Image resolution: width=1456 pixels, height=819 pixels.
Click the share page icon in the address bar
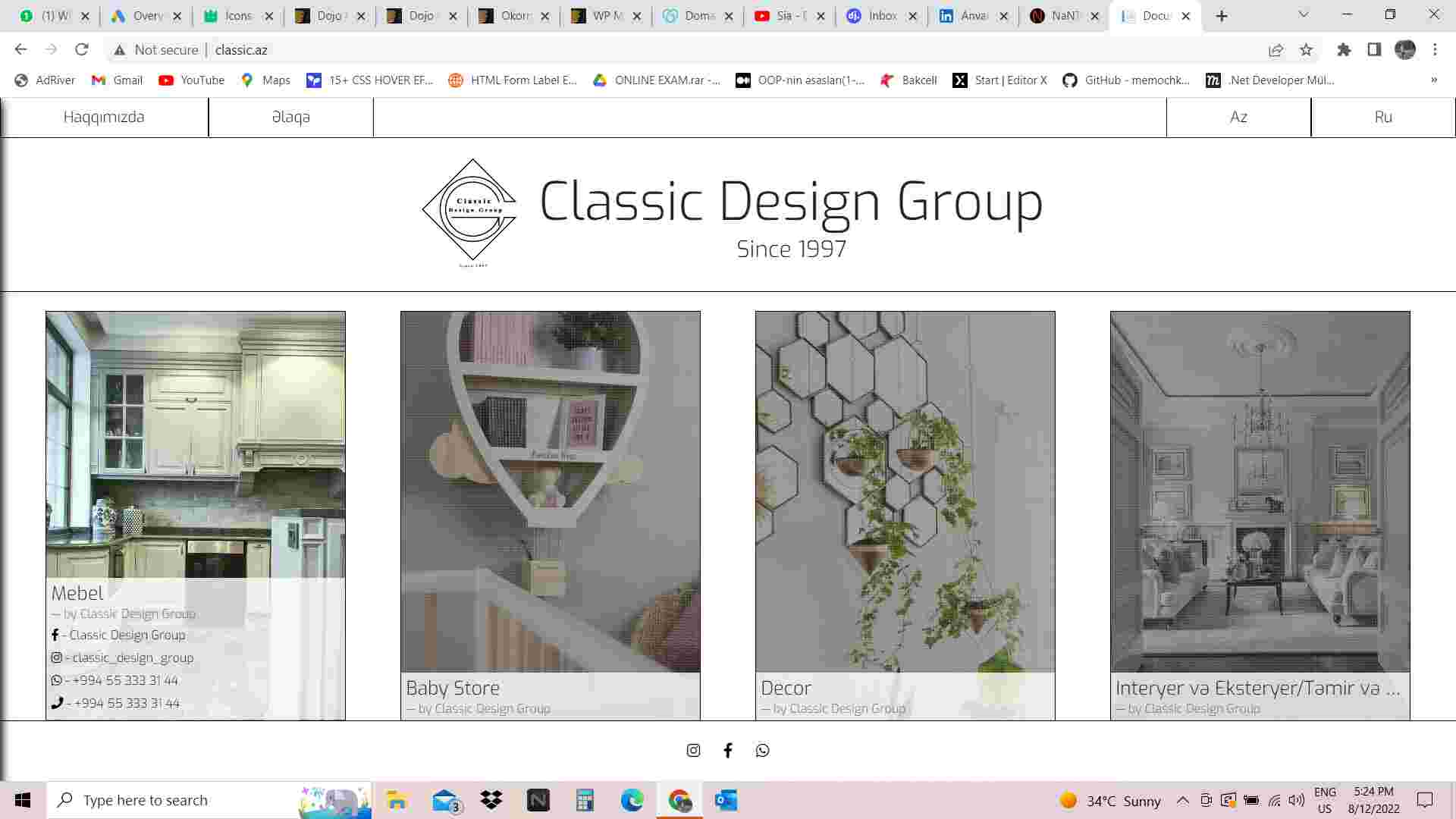tap(1276, 50)
